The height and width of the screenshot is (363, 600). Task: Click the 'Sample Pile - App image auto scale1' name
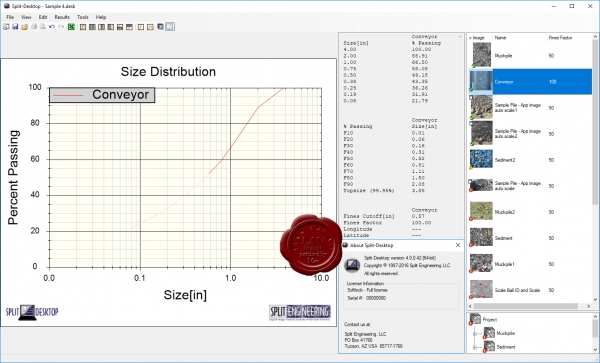[x=517, y=107]
